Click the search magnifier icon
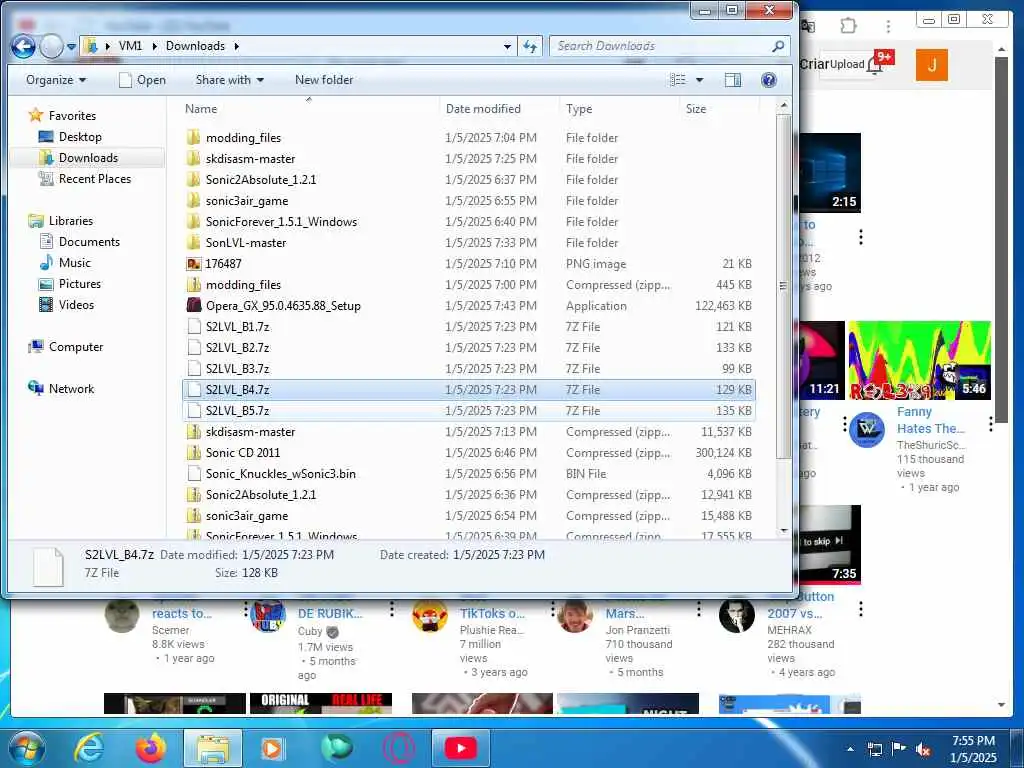The image size is (1024, 768). point(778,46)
